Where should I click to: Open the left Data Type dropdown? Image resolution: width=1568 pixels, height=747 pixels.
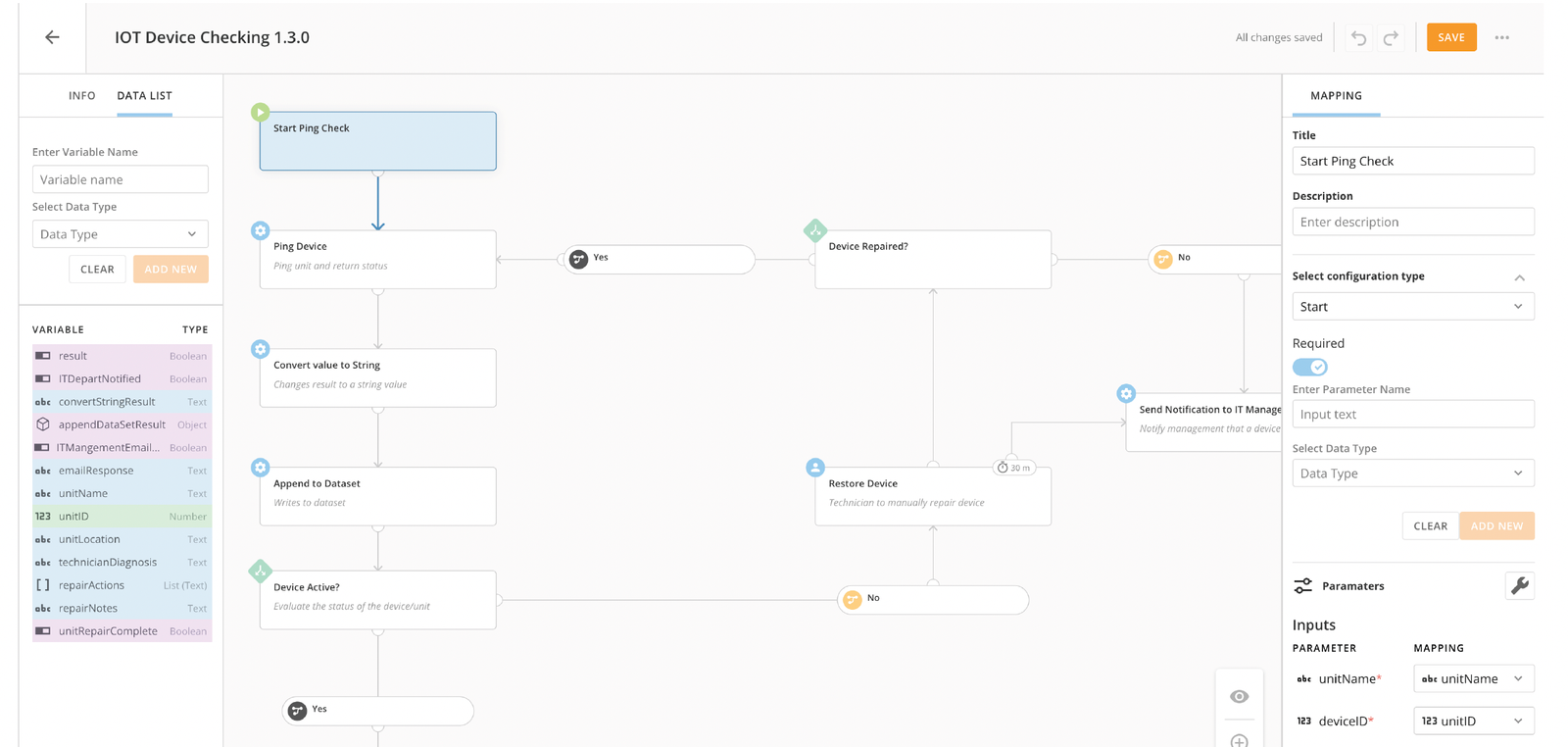click(120, 234)
